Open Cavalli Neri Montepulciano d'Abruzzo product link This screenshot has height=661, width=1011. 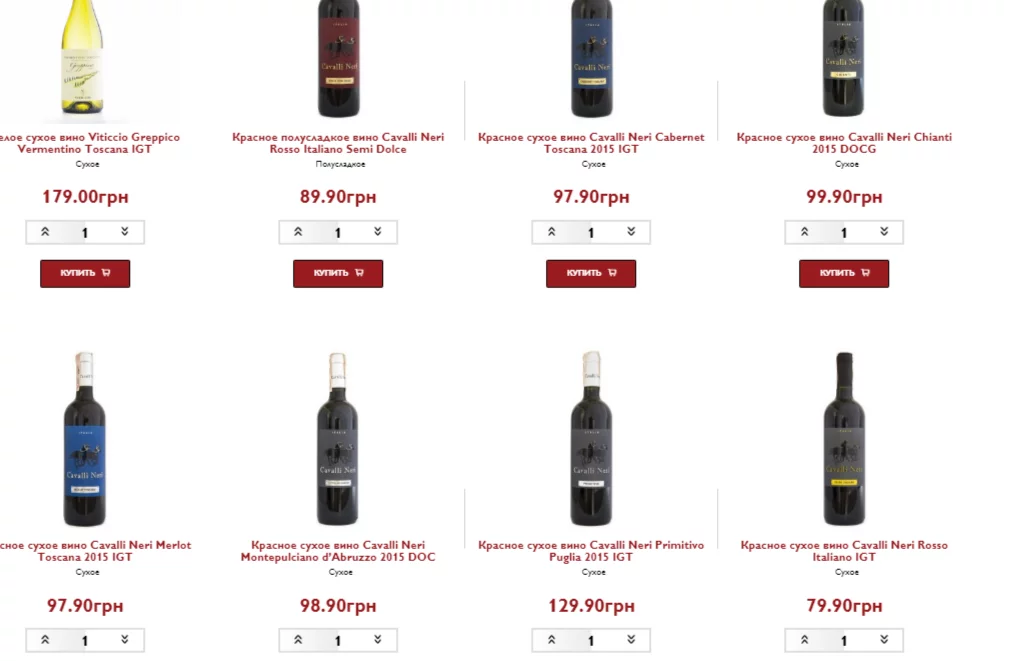click(x=338, y=551)
